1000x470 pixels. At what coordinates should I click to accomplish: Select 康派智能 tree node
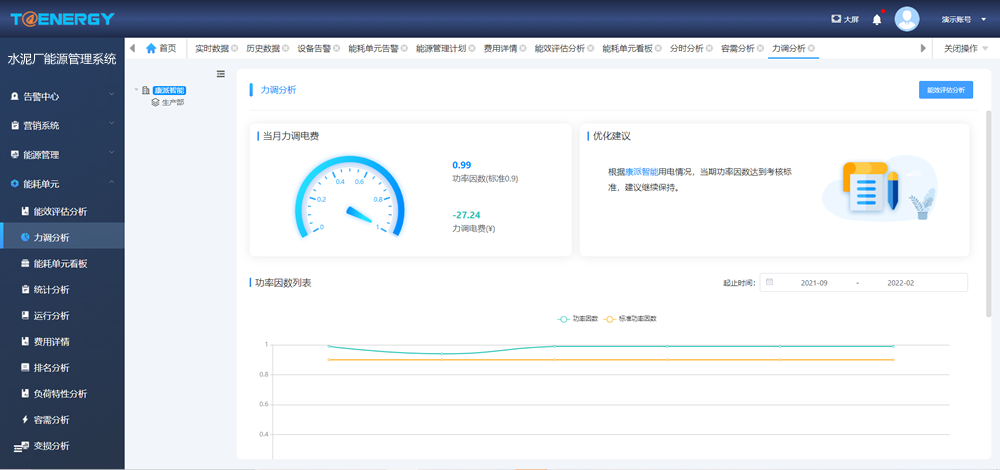(x=169, y=90)
